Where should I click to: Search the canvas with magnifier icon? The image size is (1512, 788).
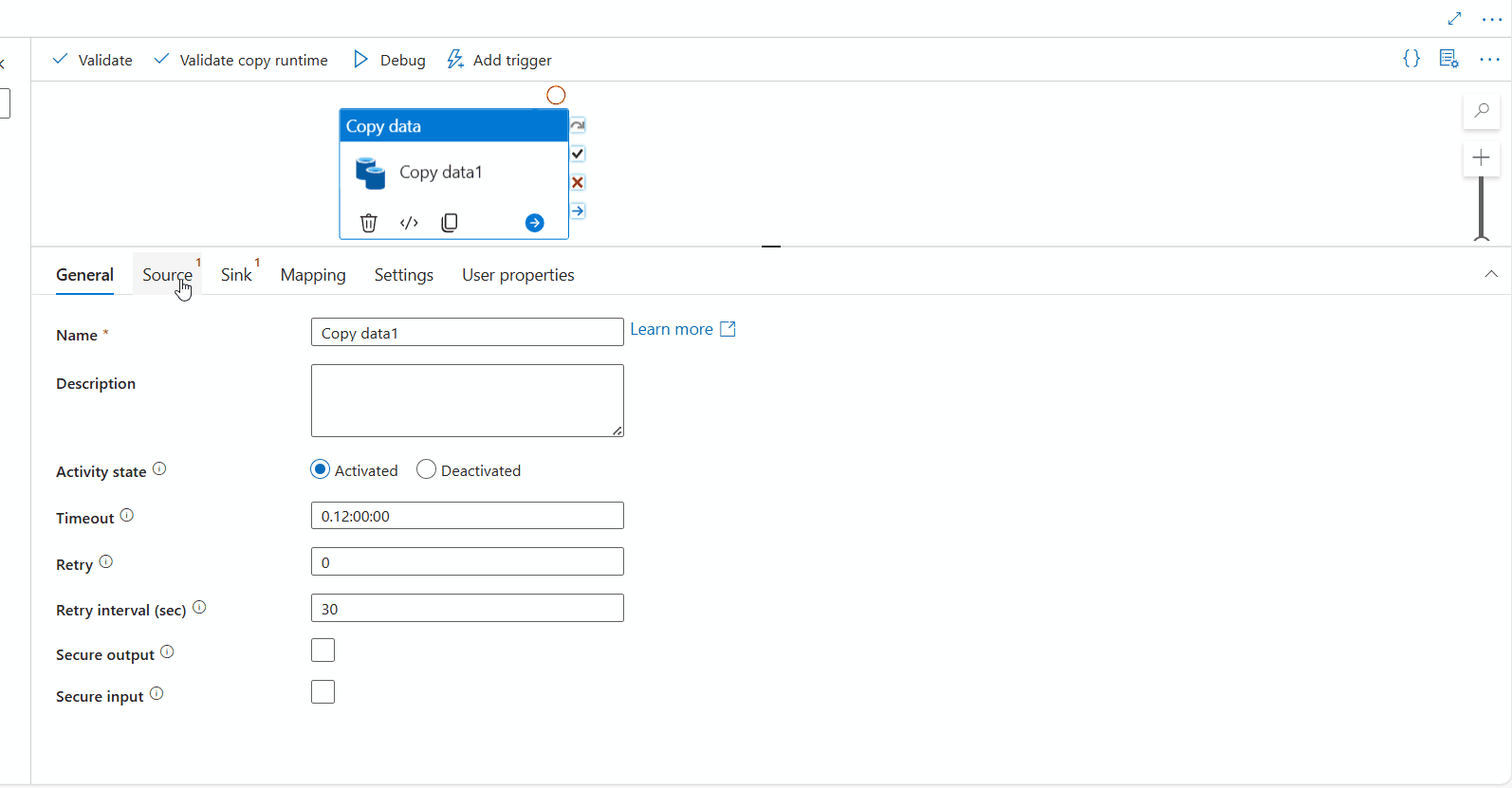[1482, 111]
